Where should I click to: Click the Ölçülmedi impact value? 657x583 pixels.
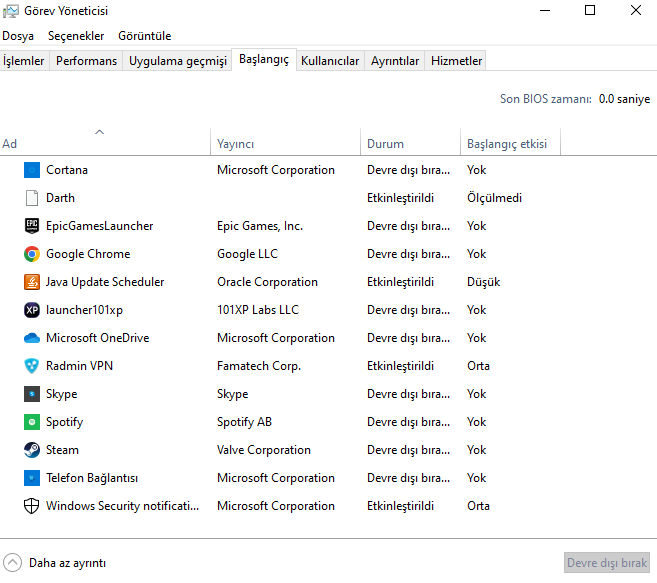click(494, 198)
